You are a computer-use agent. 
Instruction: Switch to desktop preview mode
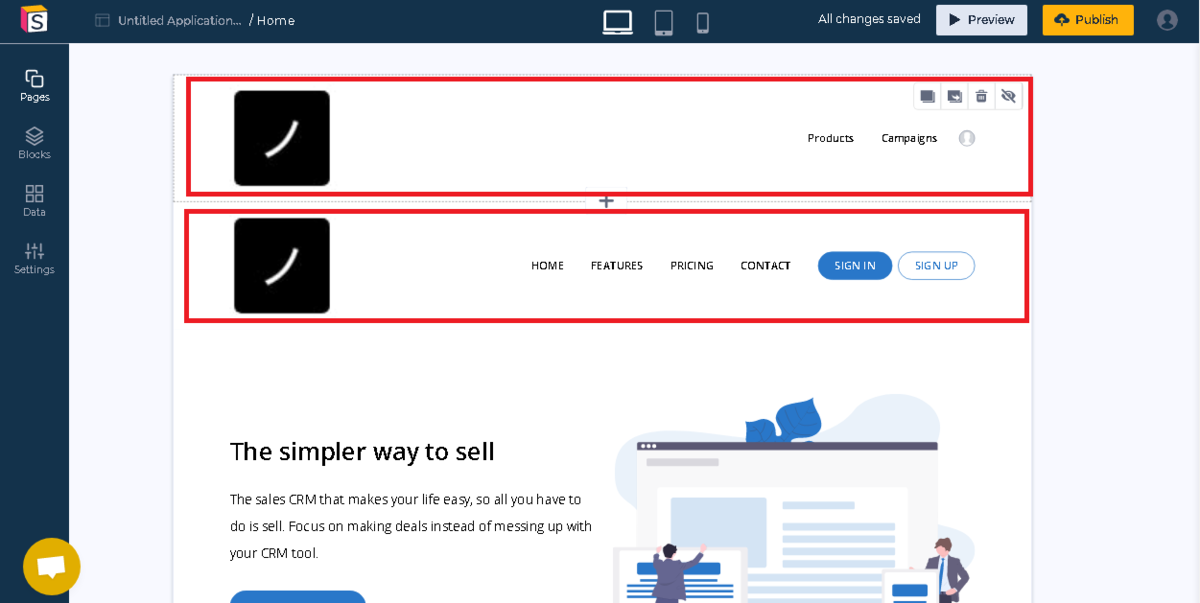pyautogui.click(x=617, y=22)
